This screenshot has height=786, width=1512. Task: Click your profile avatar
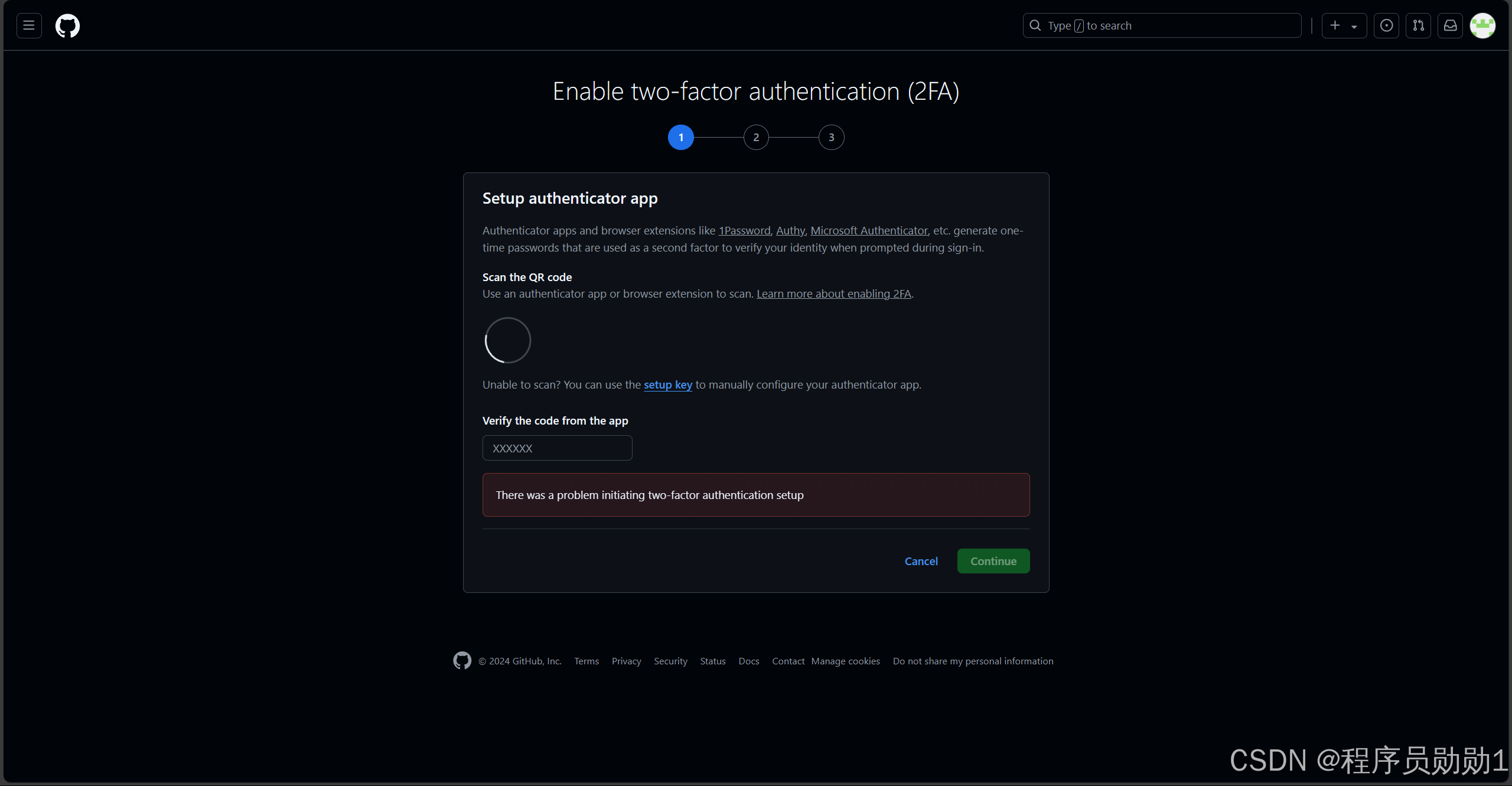[x=1483, y=25]
